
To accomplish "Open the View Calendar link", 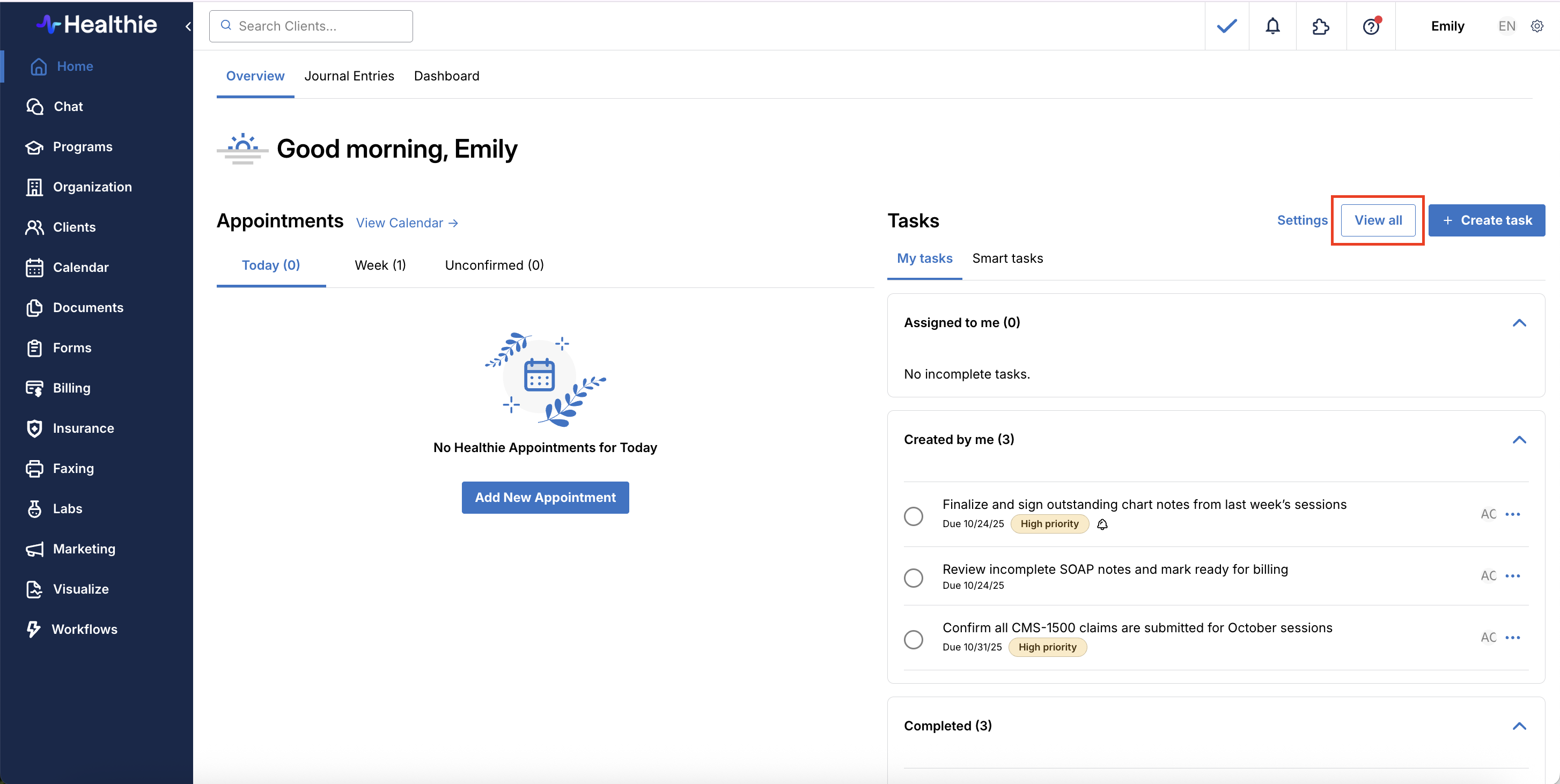I will [406, 223].
